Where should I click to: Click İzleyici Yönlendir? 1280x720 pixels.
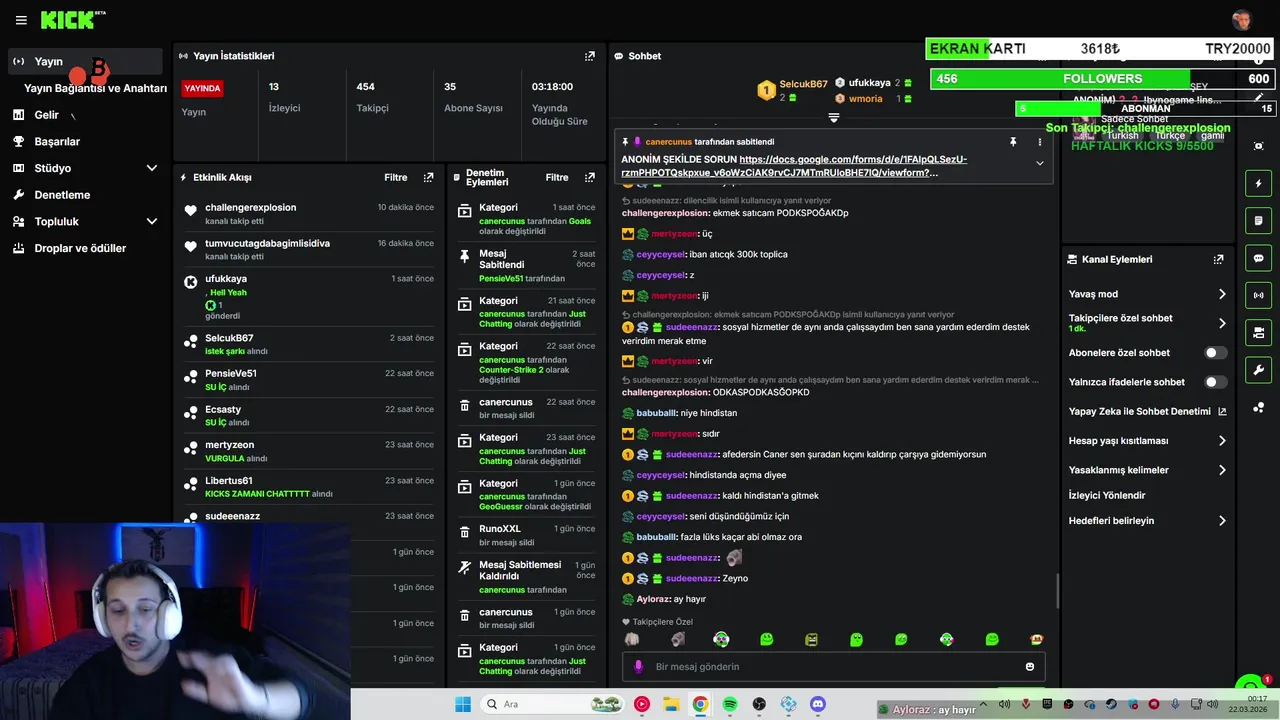1107,495
